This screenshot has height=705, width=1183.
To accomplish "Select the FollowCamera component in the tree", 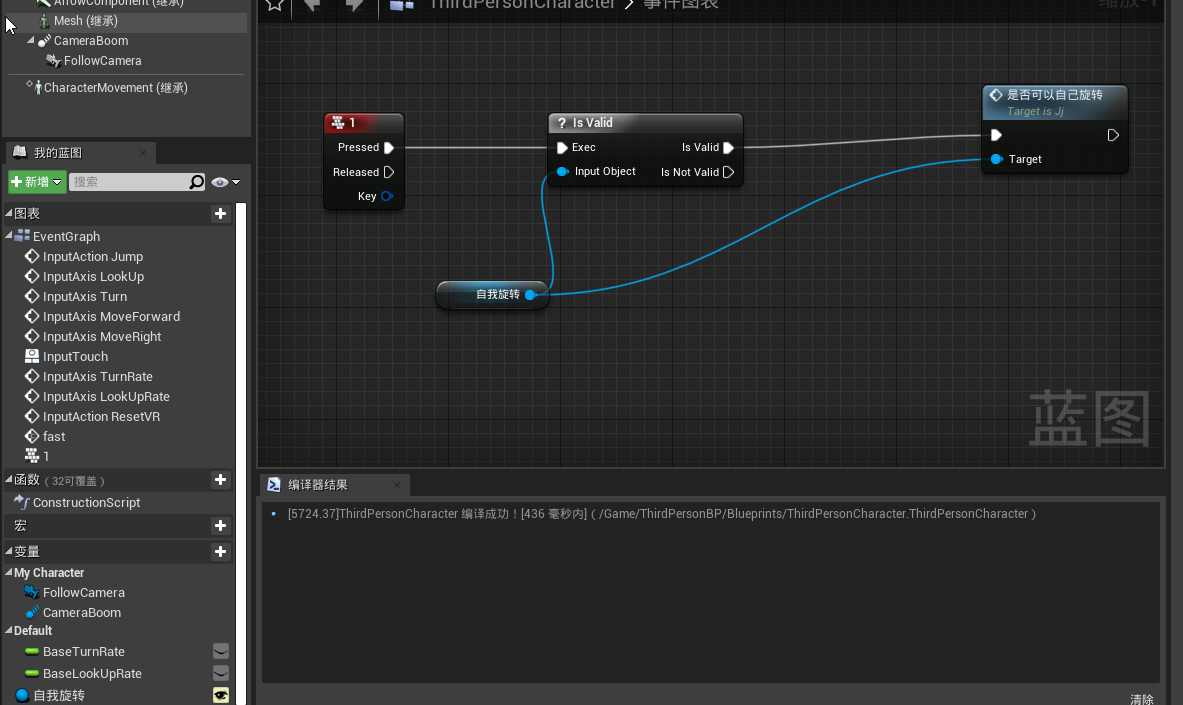I will pyautogui.click(x=102, y=60).
